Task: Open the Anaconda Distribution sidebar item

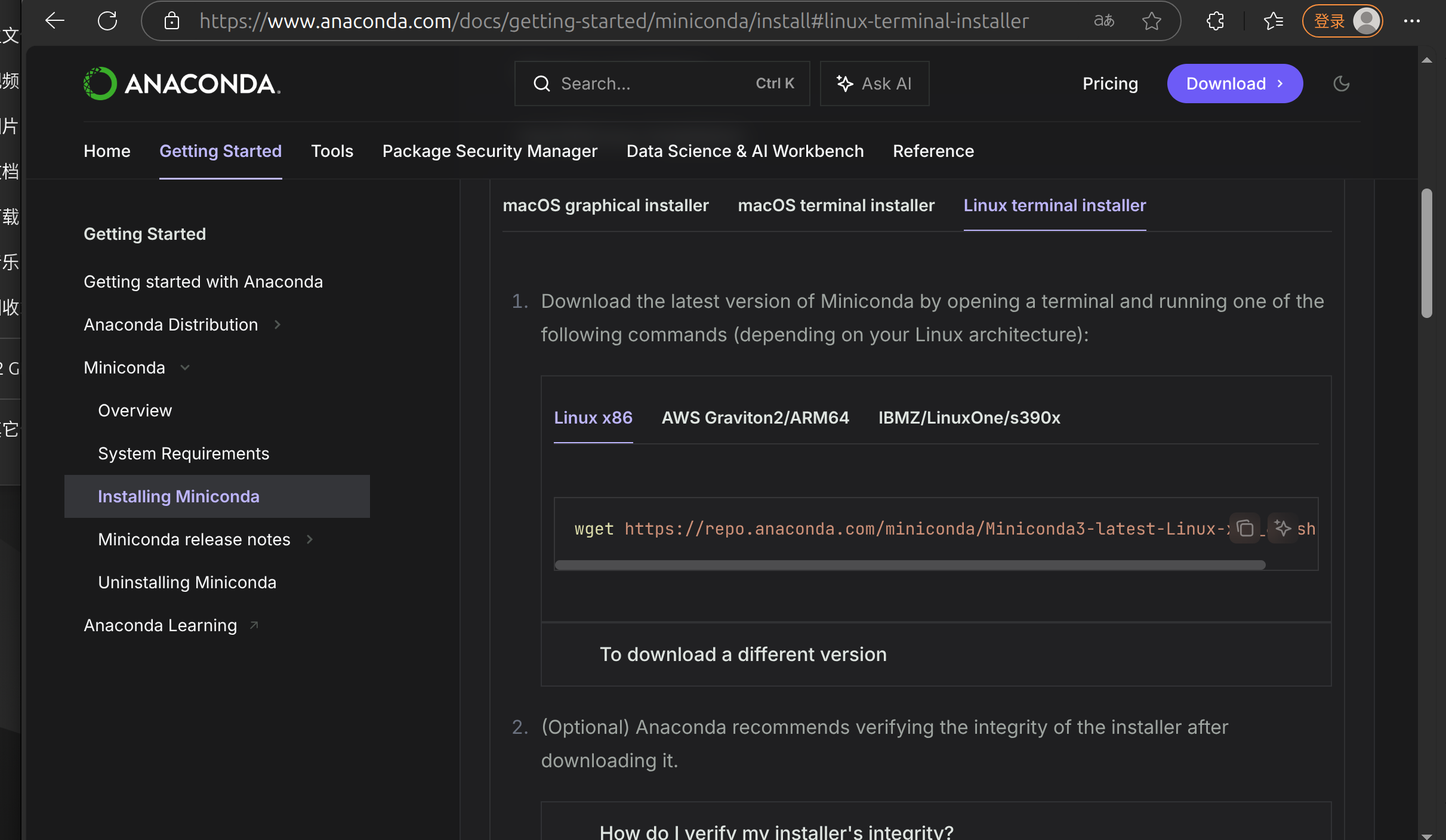Action: point(171,325)
